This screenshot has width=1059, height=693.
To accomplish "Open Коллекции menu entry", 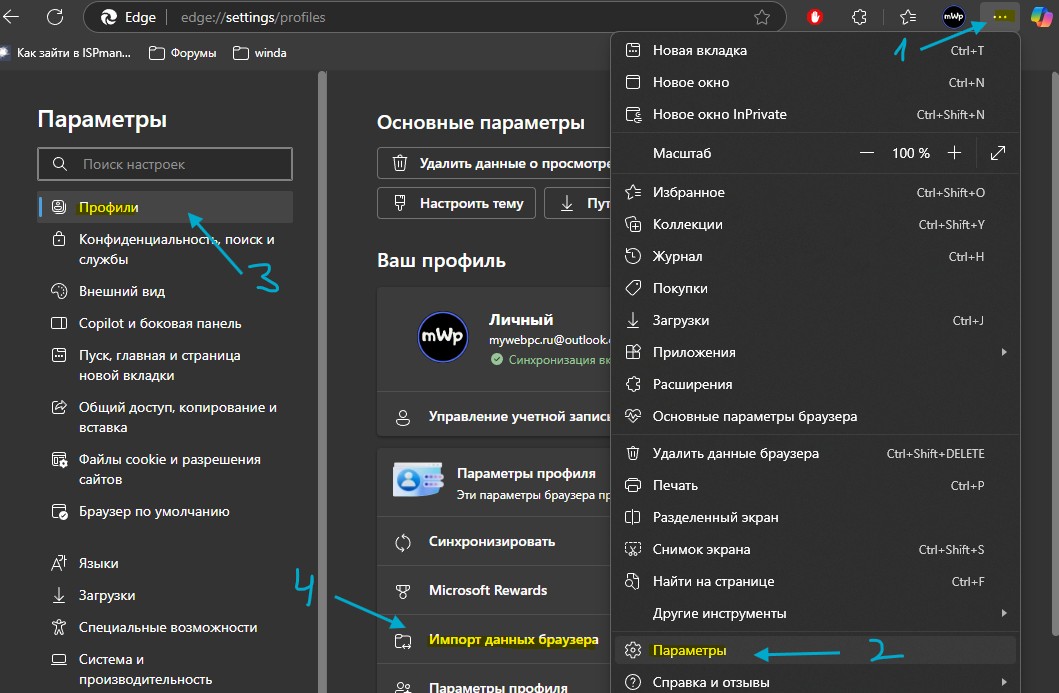I will click(815, 224).
